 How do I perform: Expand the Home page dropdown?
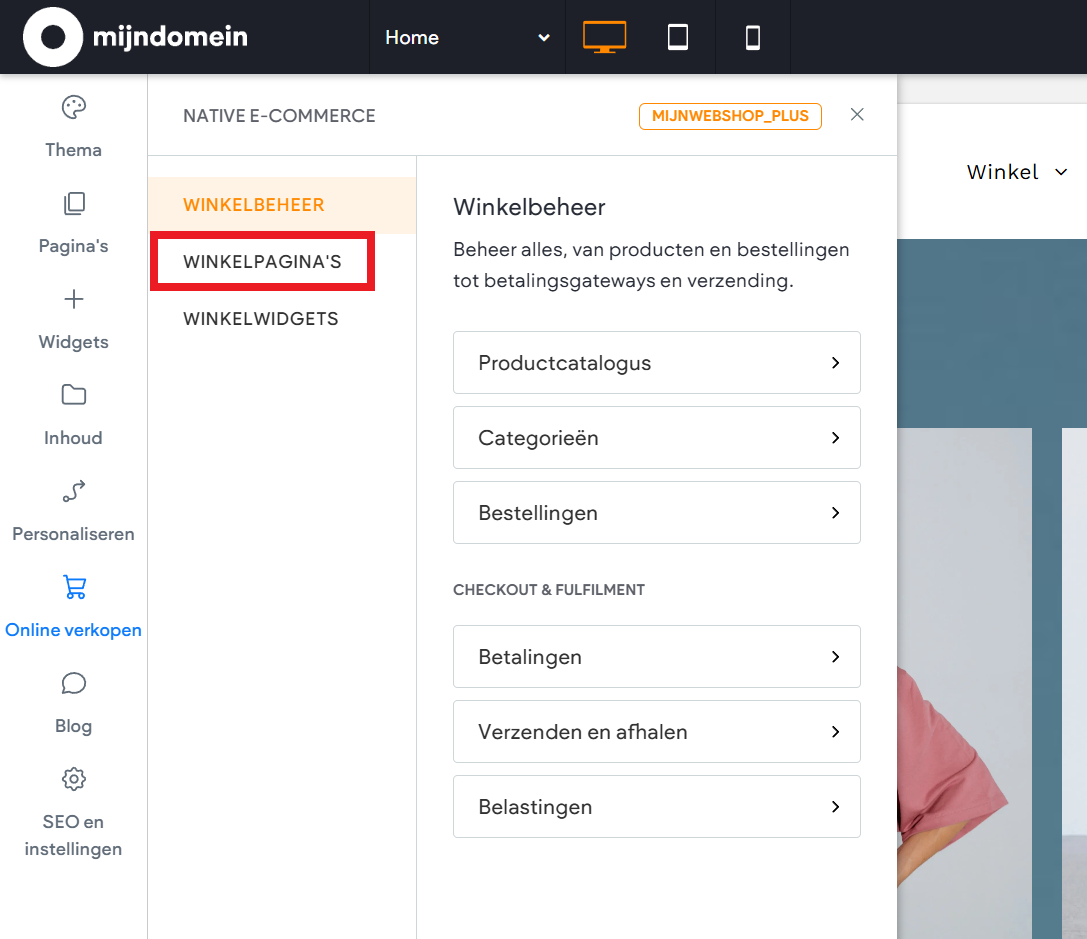coord(465,37)
